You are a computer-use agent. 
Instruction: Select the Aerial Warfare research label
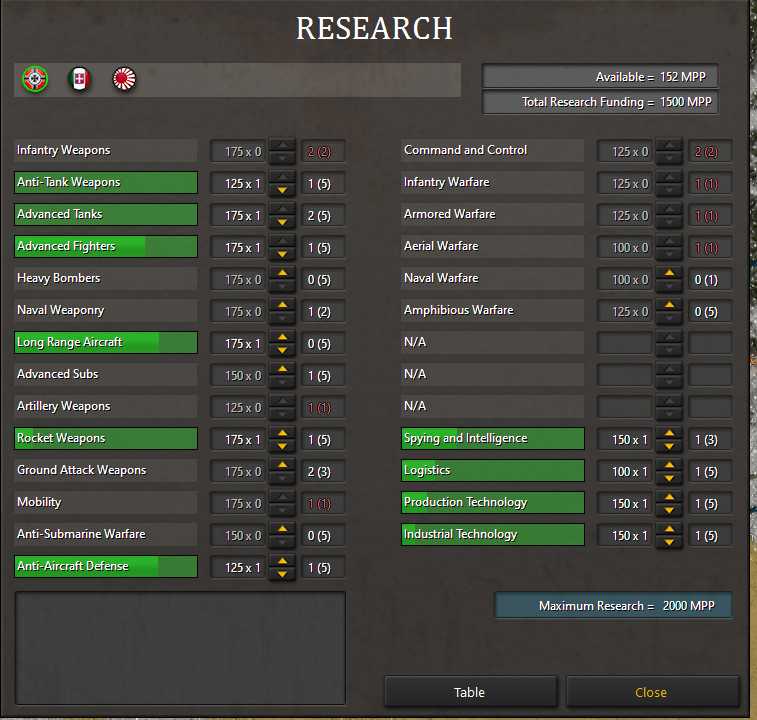pyautogui.click(x=492, y=246)
